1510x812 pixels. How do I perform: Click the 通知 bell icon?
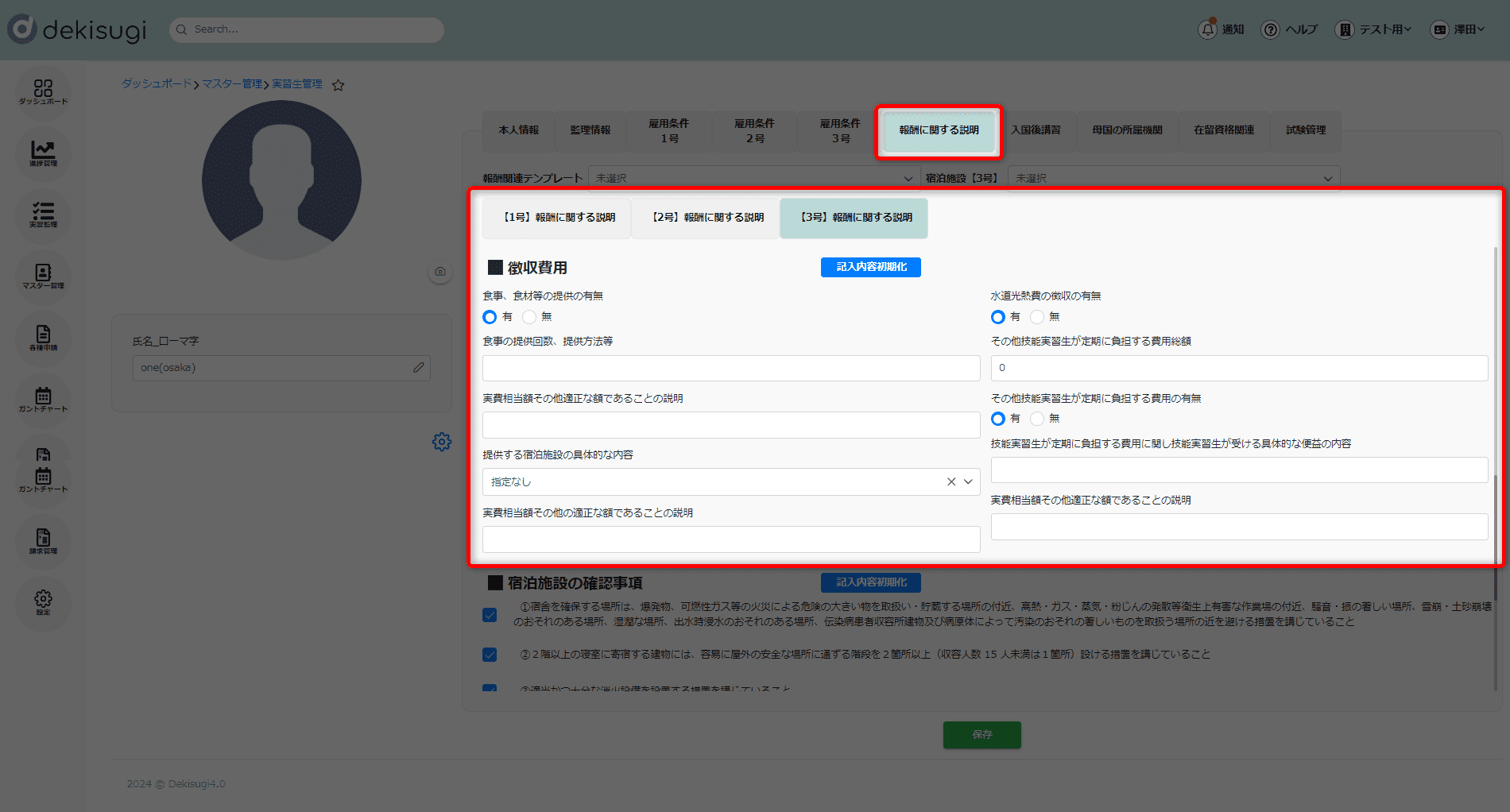pos(1207,29)
